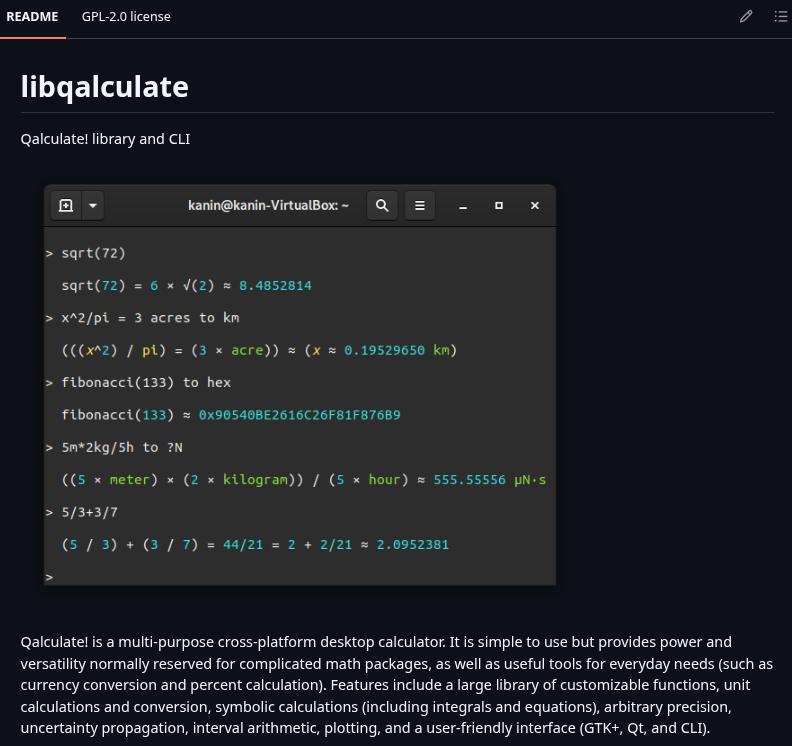Click the paragraph starting 'Qalculate! is a multi-purpose'

point(397,685)
